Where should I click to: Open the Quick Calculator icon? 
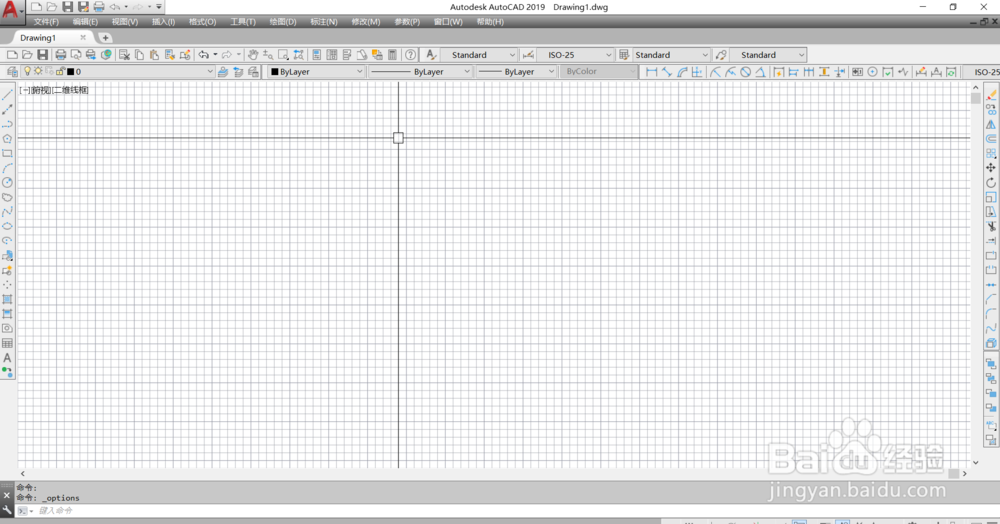coord(392,55)
